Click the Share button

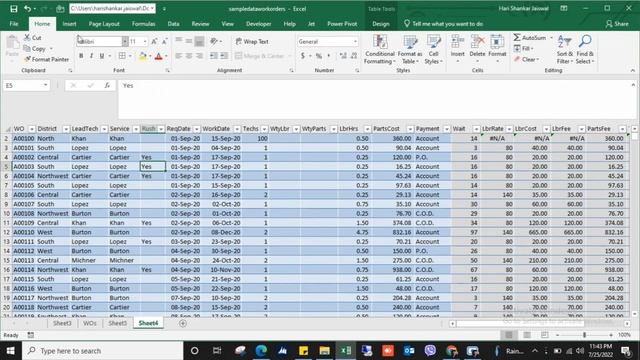pyautogui.click(x=617, y=24)
